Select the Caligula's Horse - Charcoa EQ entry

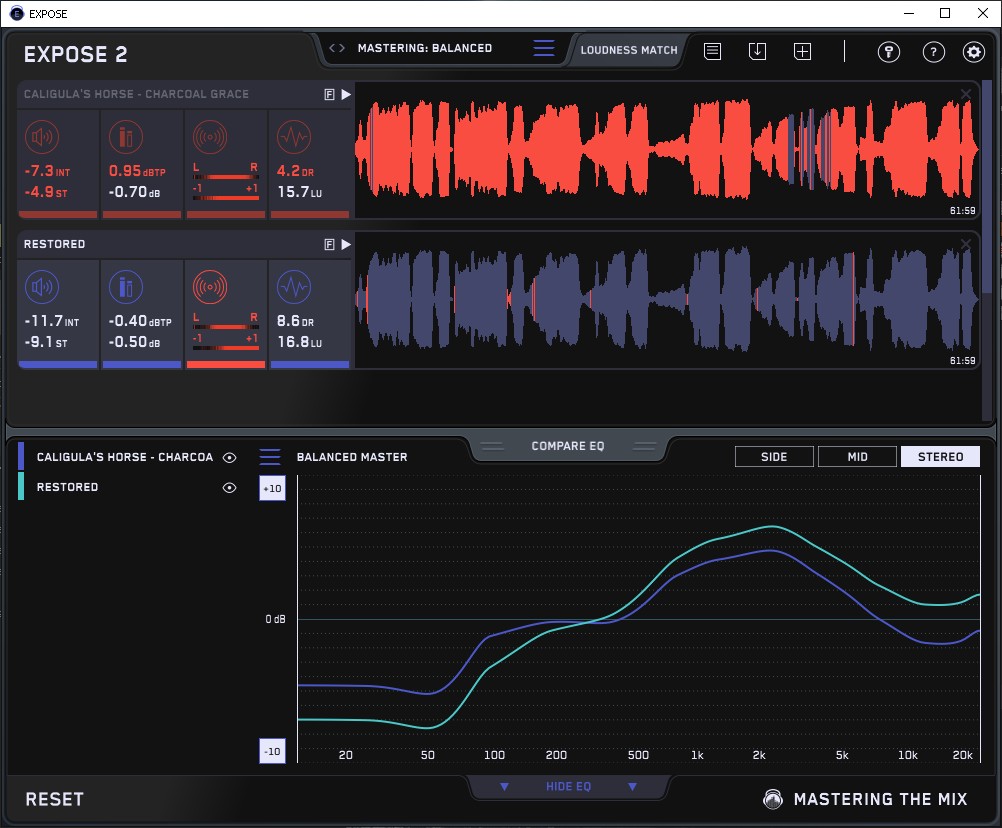[125, 457]
